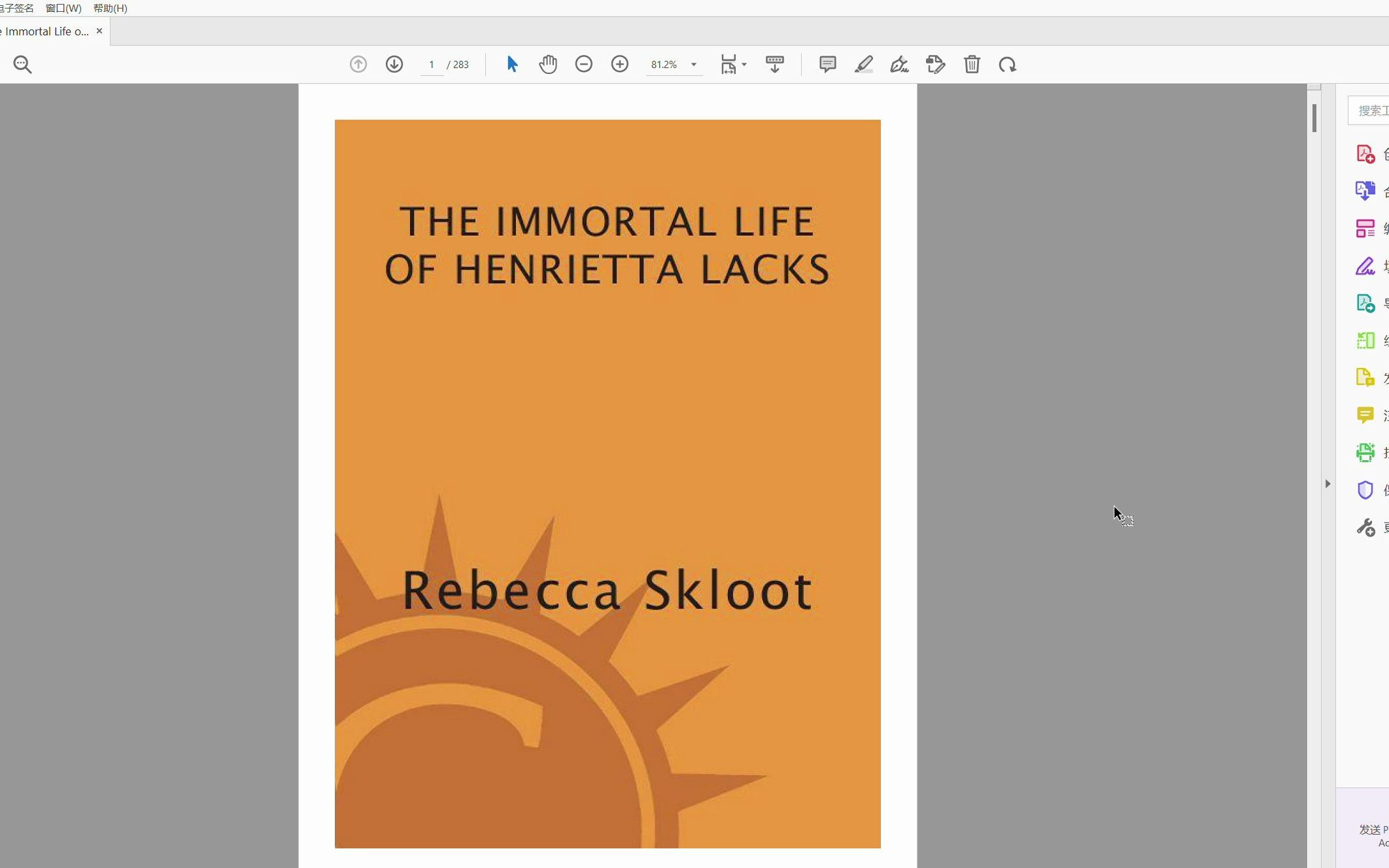Choose the selection arrow tool
Image resolution: width=1389 pixels, height=868 pixels.
pos(512,64)
